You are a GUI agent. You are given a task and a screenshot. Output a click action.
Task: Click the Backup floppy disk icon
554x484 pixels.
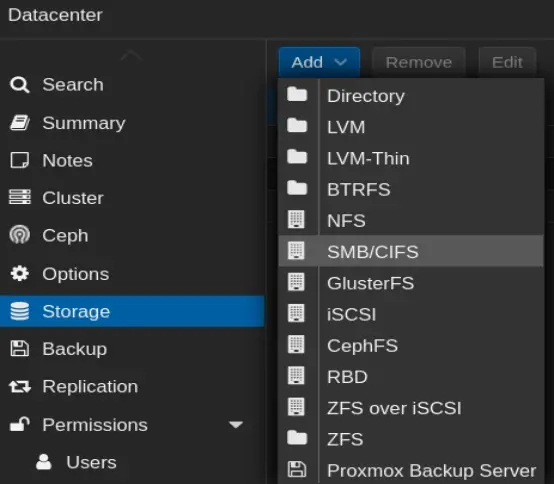click(x=19, y=349)
